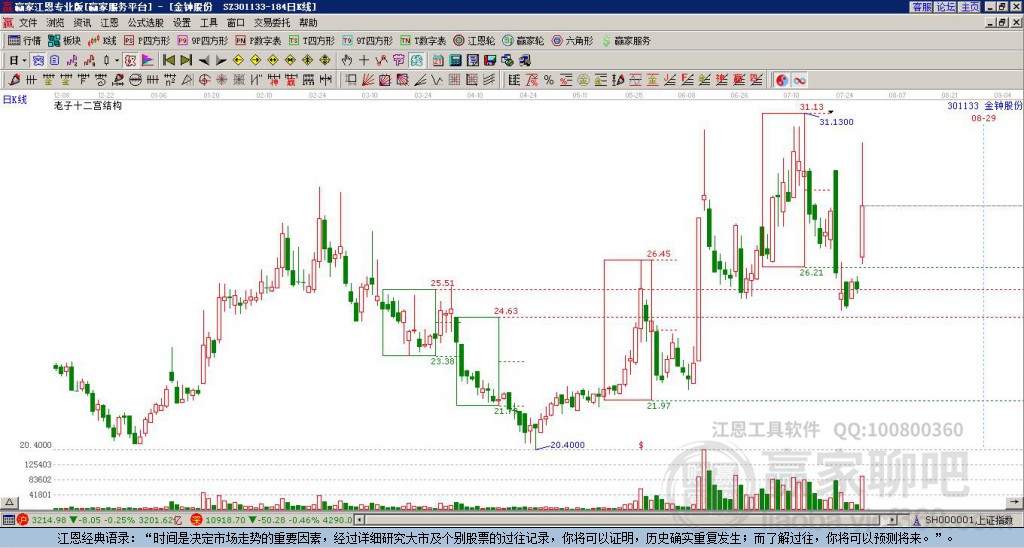Click the 板块 toolbar button
The image size is (1024, 548).
[x=65, y=40]
